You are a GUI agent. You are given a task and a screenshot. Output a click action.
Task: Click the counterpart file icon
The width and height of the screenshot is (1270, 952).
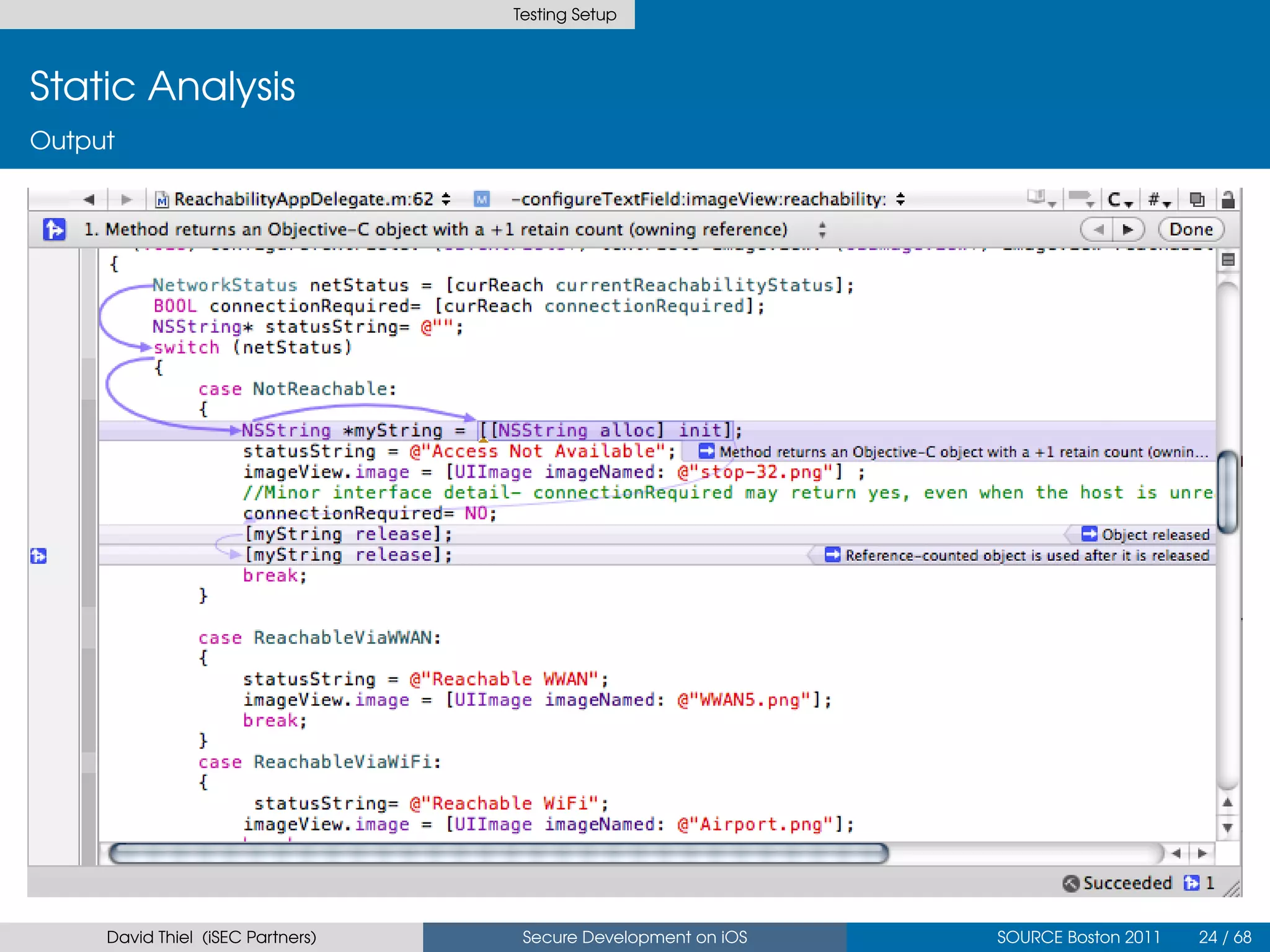[1197, 200]
